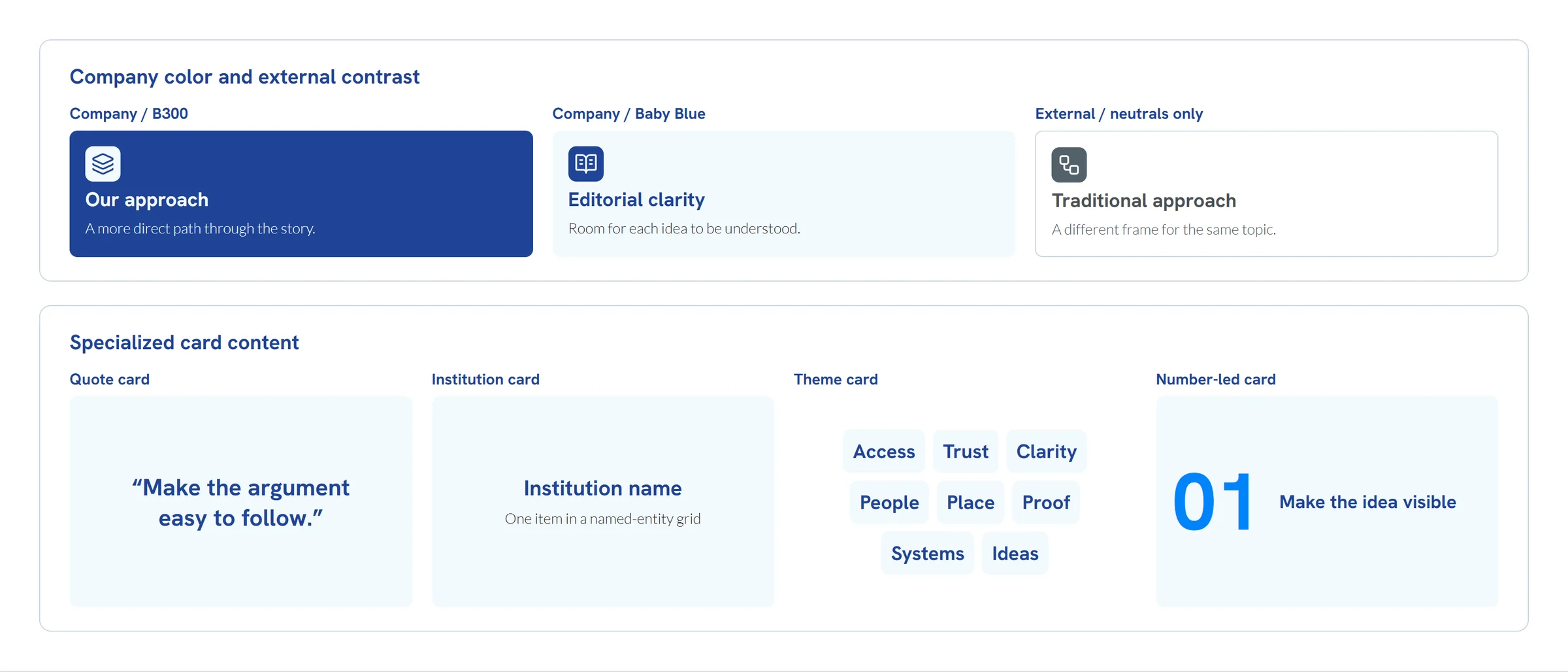Click the layers icon in Our approach card
Screen dimensions: 1568x672
tap(103, 163)
